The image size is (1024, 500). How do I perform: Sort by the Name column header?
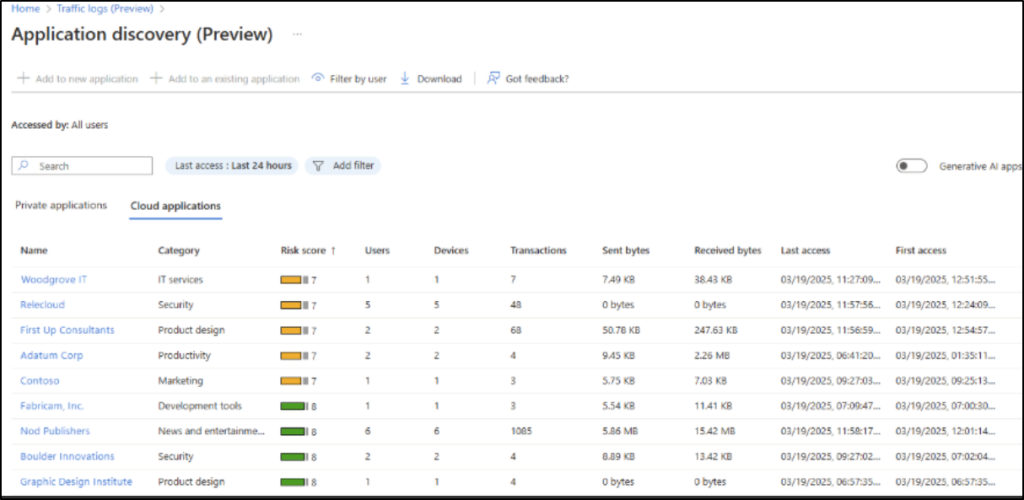point(34,251)
